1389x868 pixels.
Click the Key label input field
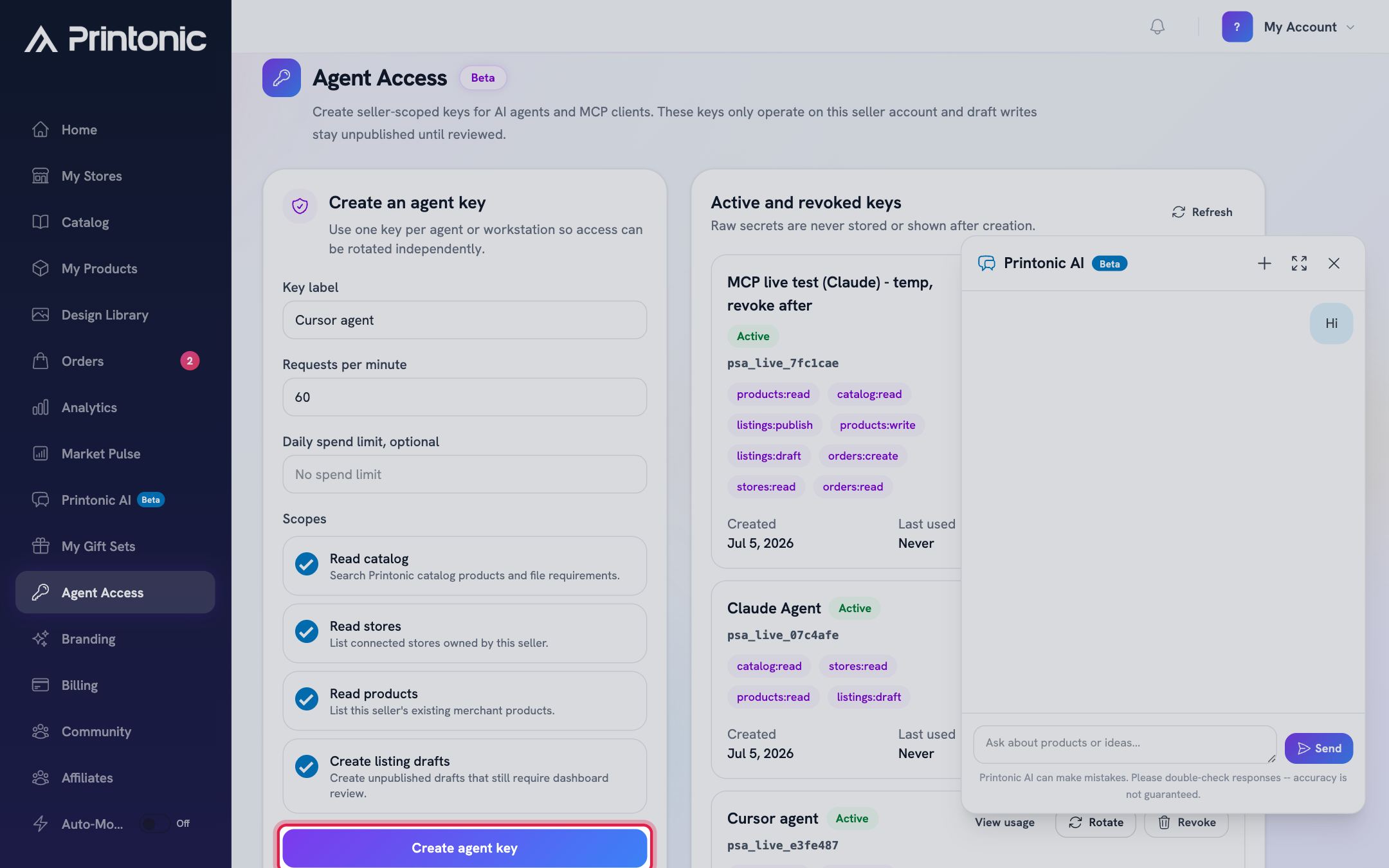464,320
